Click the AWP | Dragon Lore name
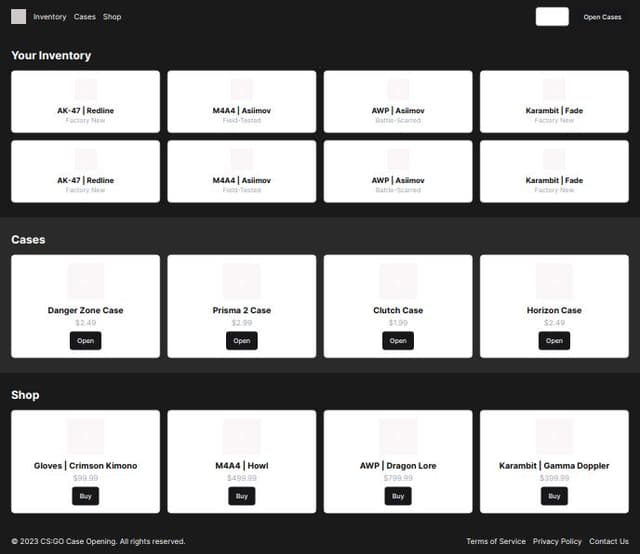 pos(398,466)
